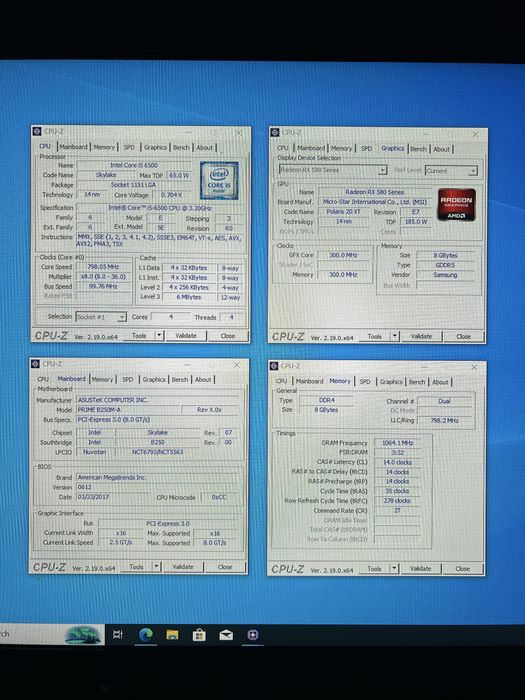Click Core Speed value 798.05 MHz
This screenshot has width=525, height=700.
pos(104,267)
